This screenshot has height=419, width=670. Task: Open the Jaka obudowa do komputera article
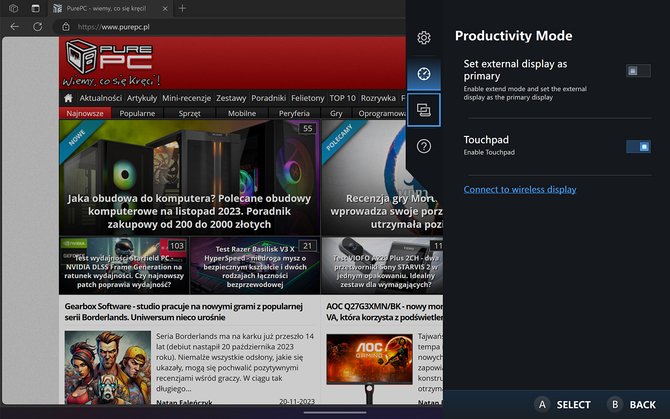point(189,177)
